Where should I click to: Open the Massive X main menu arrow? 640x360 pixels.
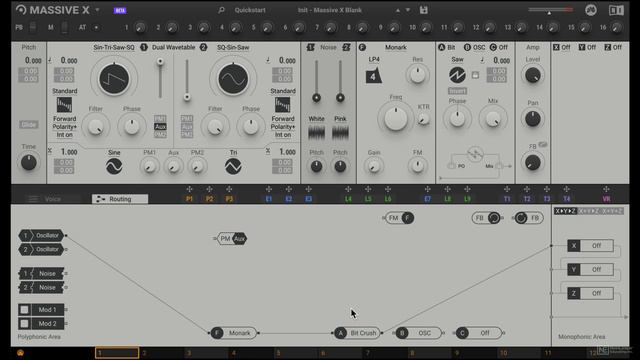[x=97, y=10]
